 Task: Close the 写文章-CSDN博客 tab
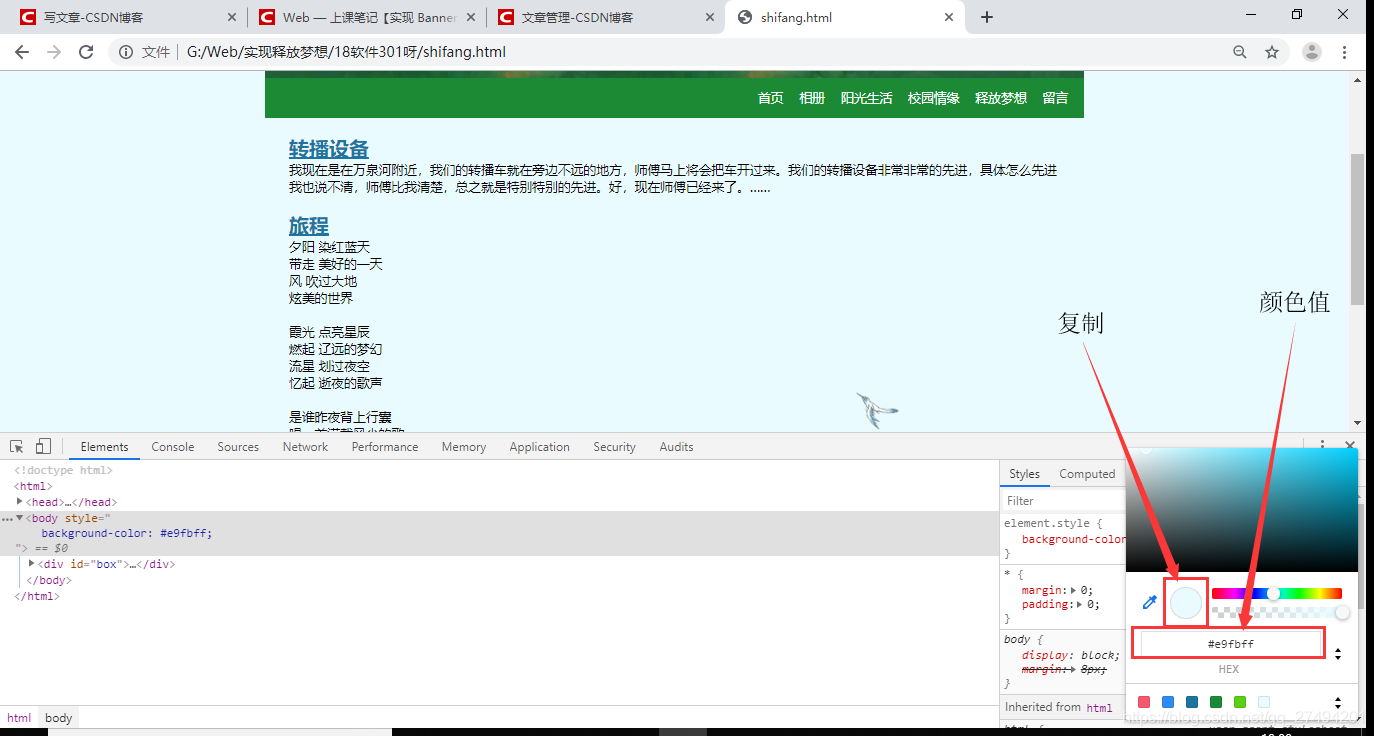(232, 17)
